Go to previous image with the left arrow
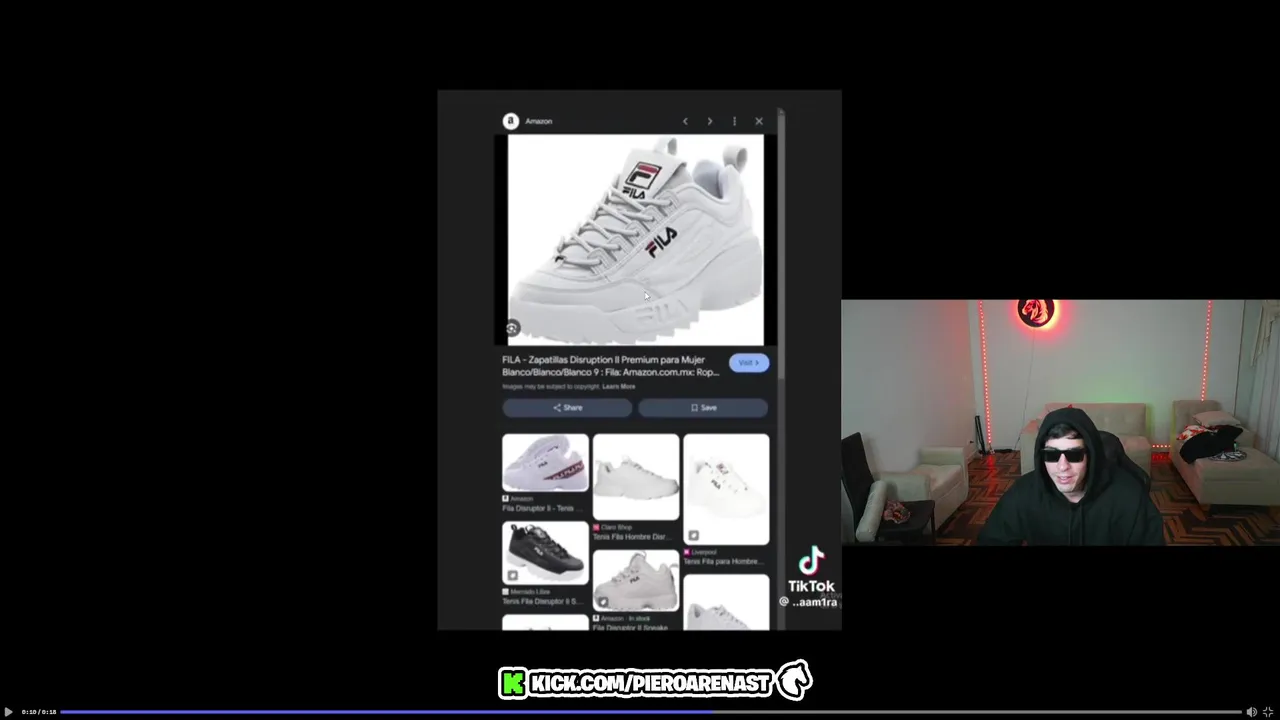 685,121
